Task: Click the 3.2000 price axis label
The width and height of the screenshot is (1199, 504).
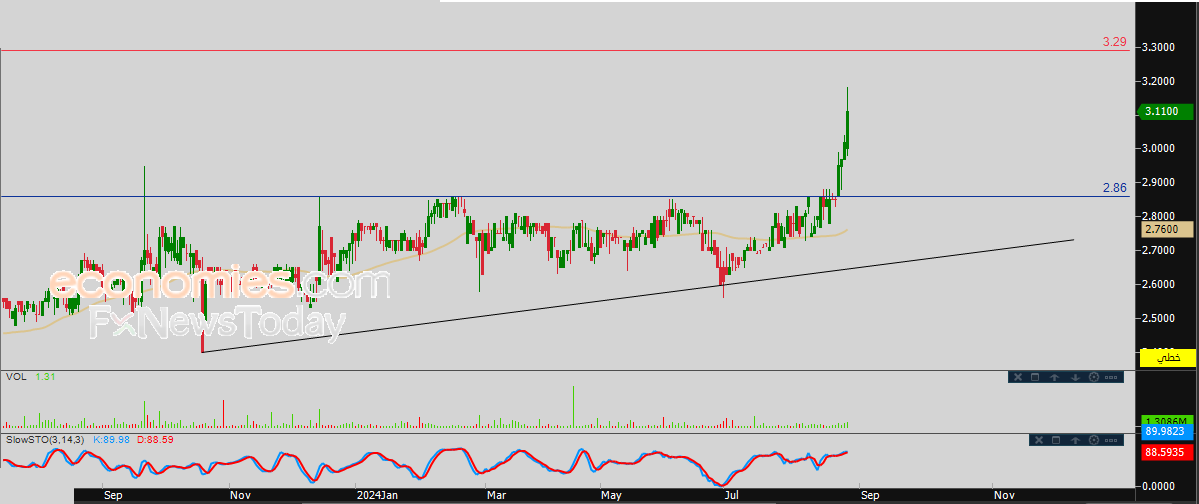Action: (1158, 80)
